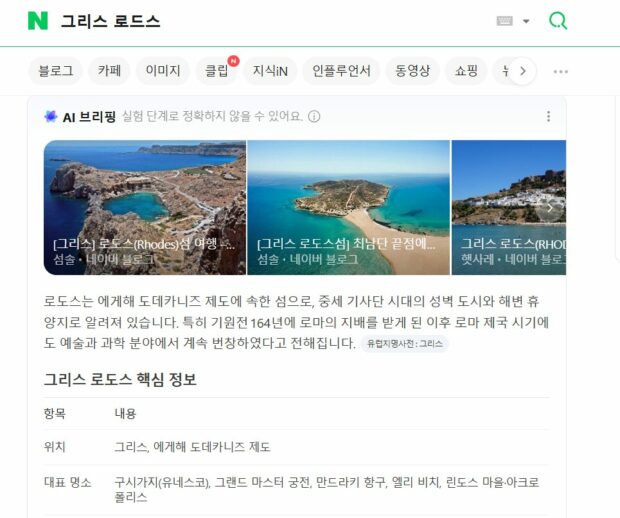620x518 pixels.
Task: Click the AI 브리핑 sparkle logo icon
Action: tap(51, 117)
